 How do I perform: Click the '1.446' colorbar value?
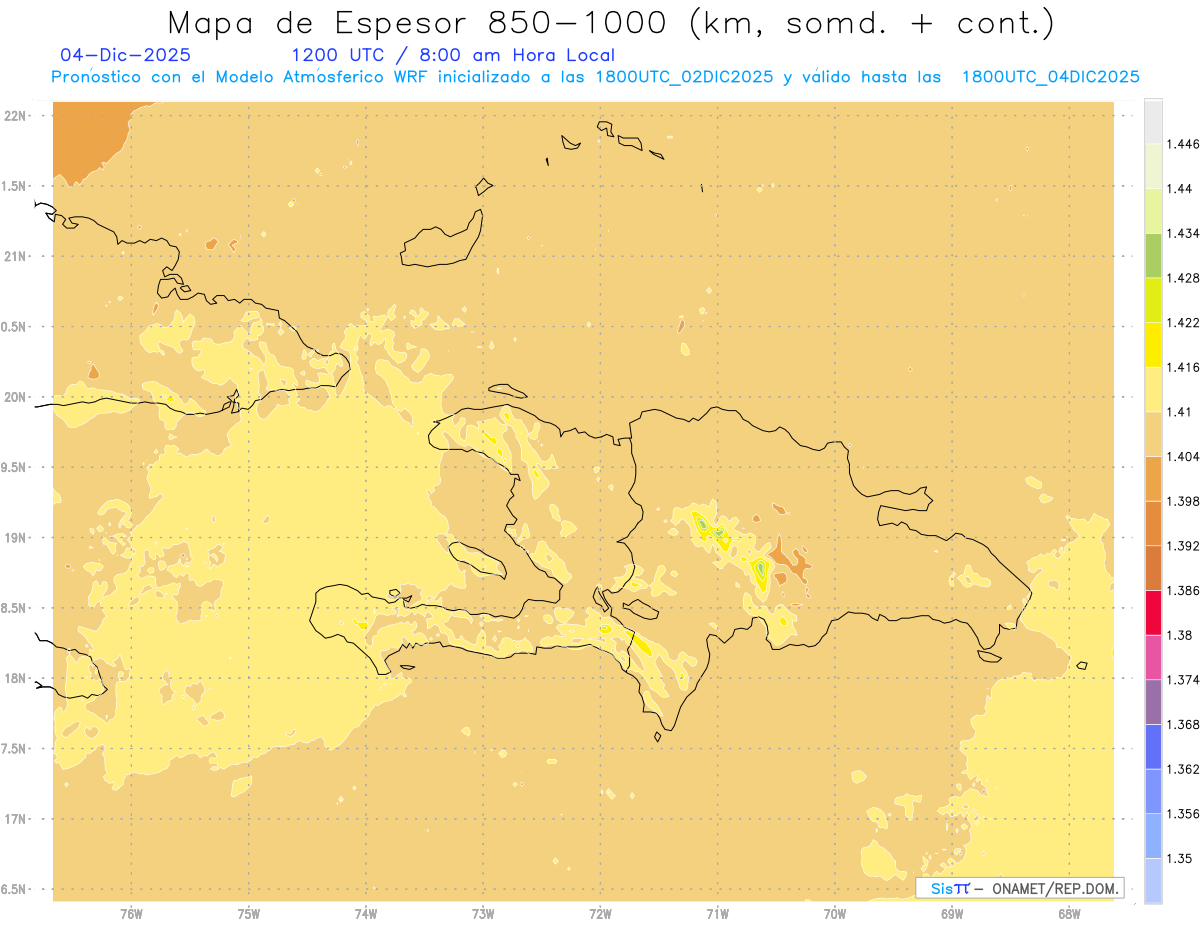tap(1182, 144)
